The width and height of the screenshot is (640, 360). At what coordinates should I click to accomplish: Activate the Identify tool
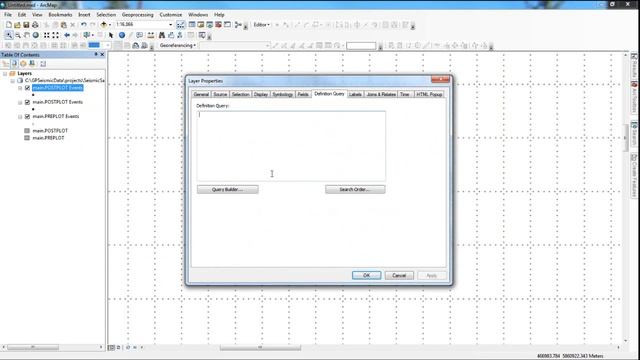(122, 36)
